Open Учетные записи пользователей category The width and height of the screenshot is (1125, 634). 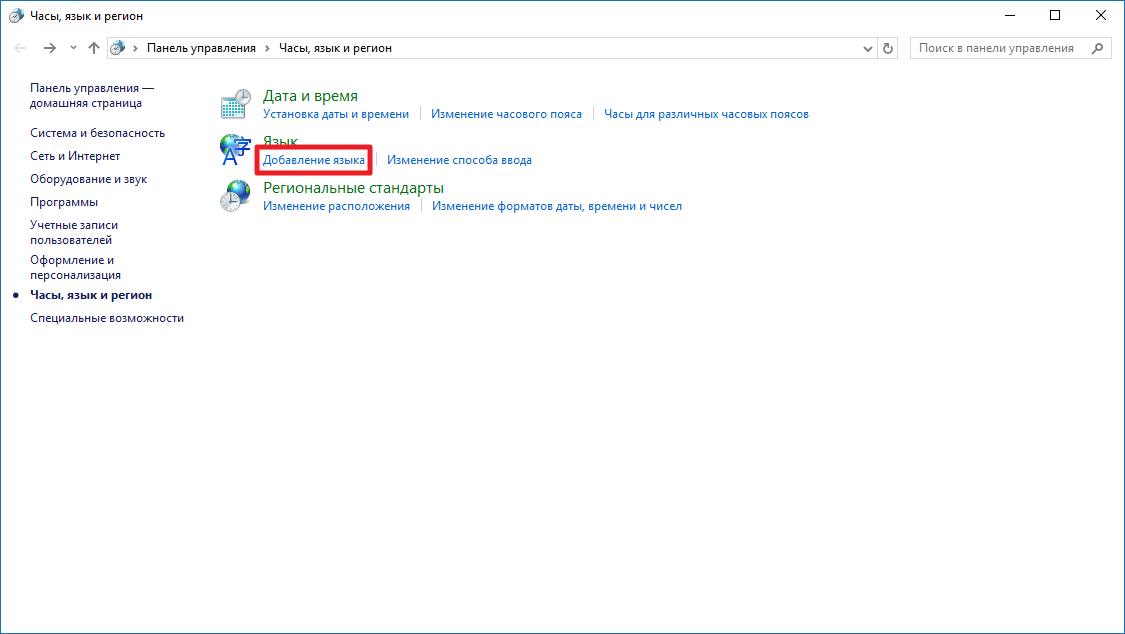click(74, 232)
